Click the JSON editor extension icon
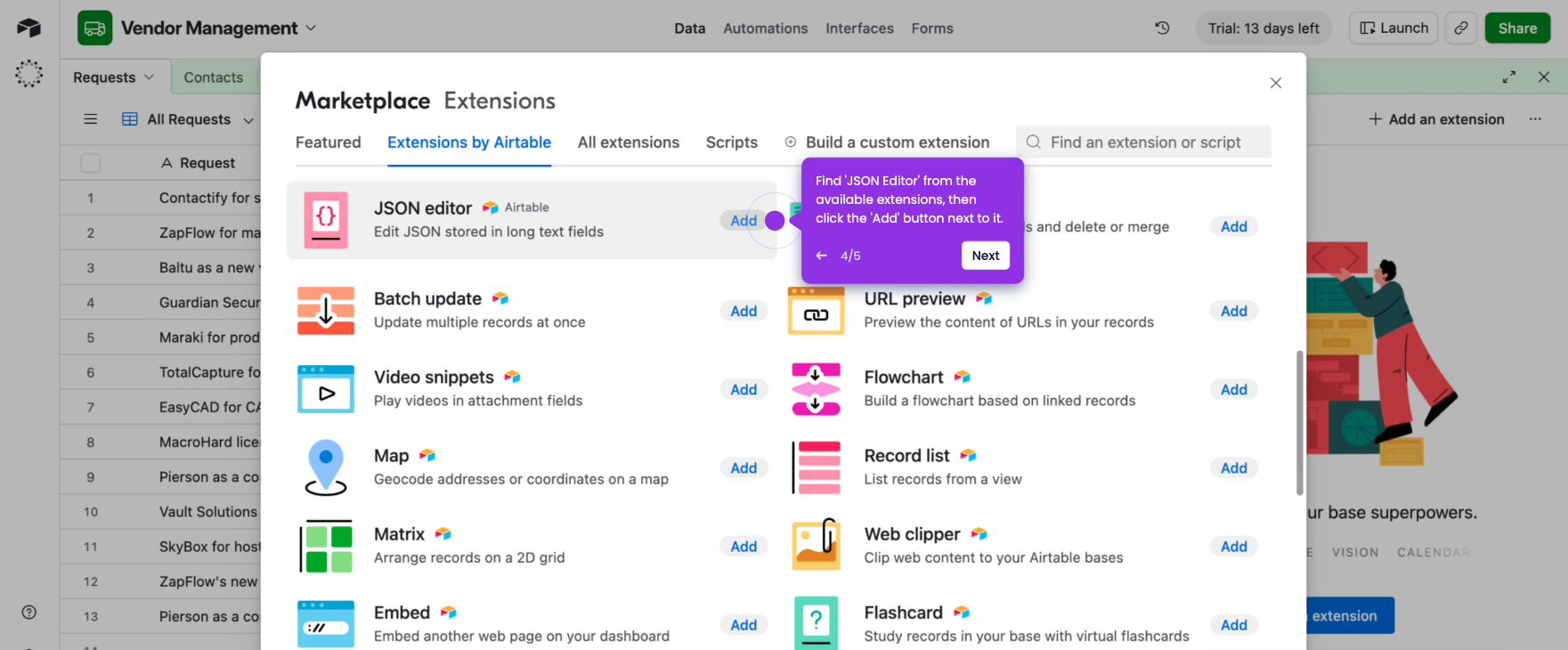Image resolution: width=1568 pixels, height=650 pixels. click(x=326, y=220)
